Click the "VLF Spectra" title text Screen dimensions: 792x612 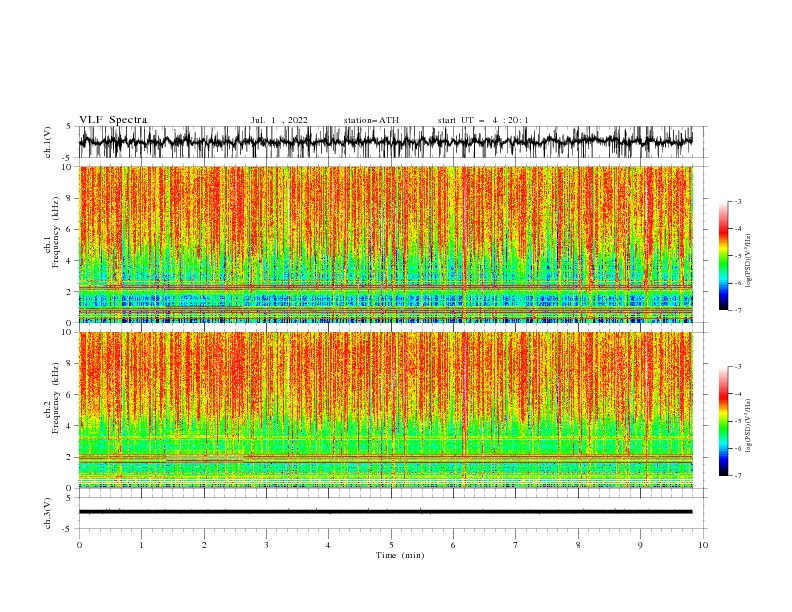click(113, 120)
